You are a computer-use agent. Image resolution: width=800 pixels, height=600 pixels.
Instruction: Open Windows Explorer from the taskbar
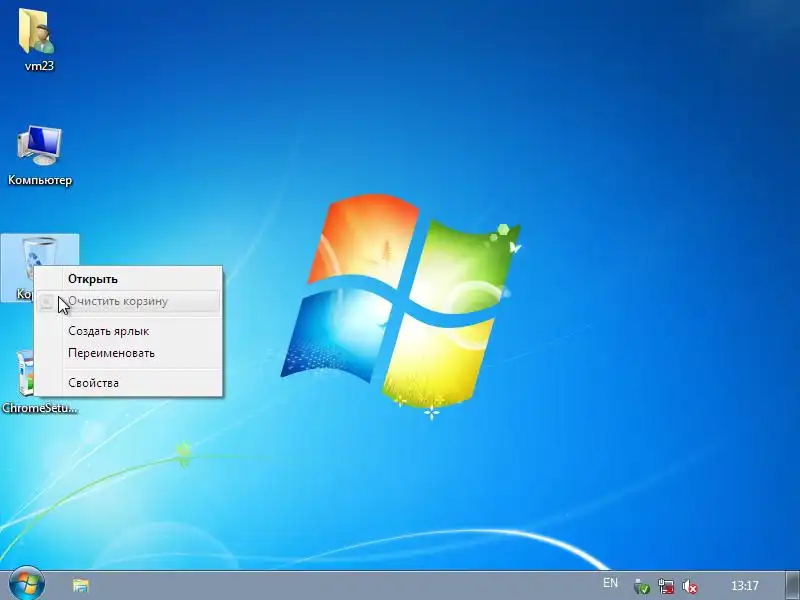[x=80, y=585]
